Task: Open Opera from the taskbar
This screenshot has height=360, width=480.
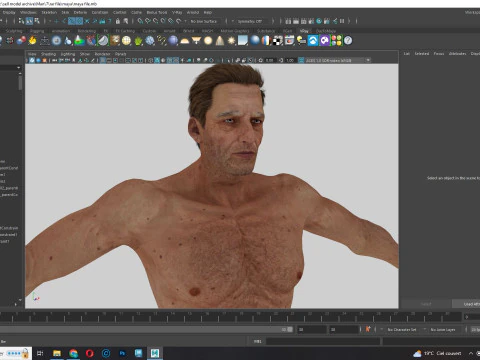Action: (89, 353)
